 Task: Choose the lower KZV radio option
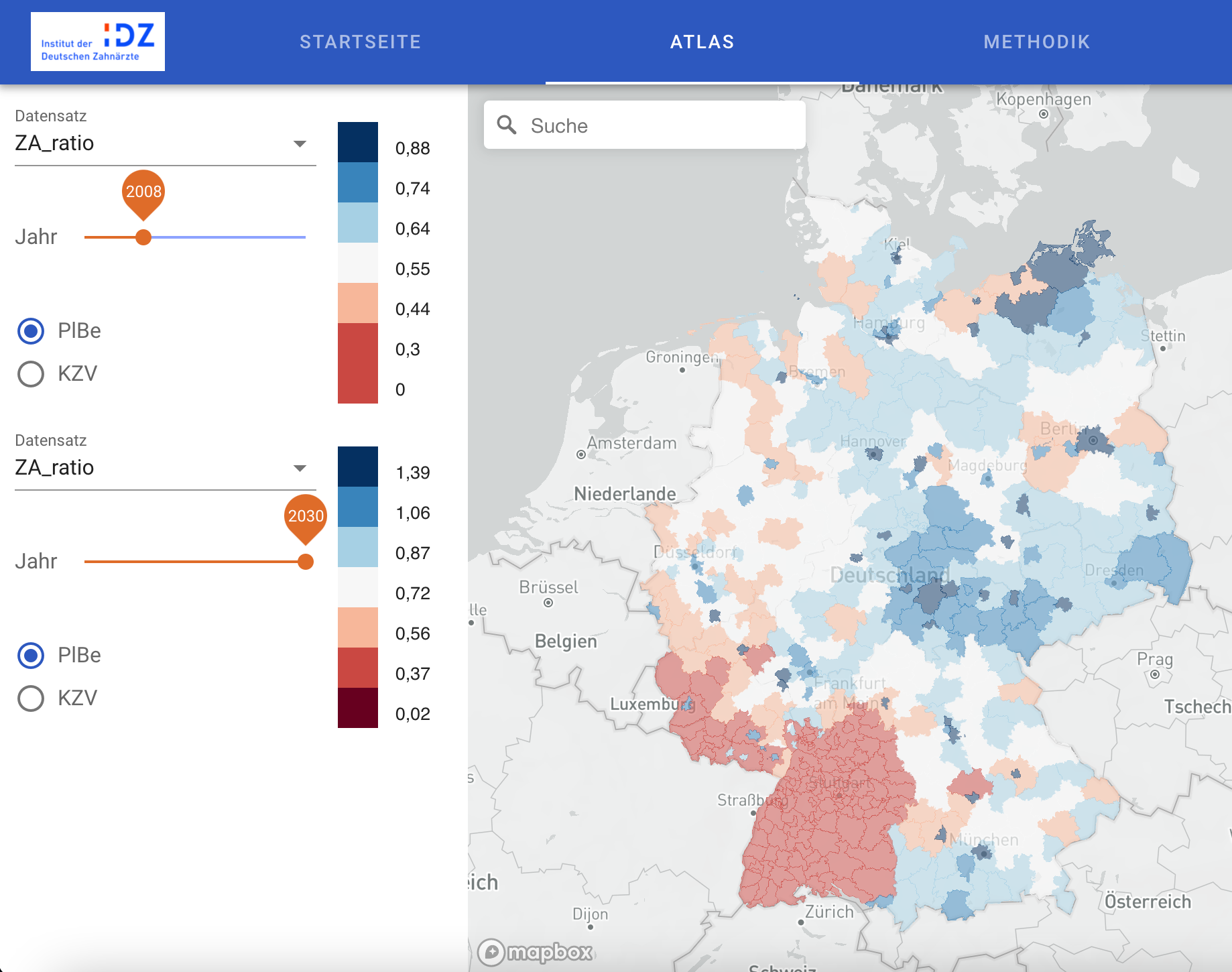click(31, 698)
